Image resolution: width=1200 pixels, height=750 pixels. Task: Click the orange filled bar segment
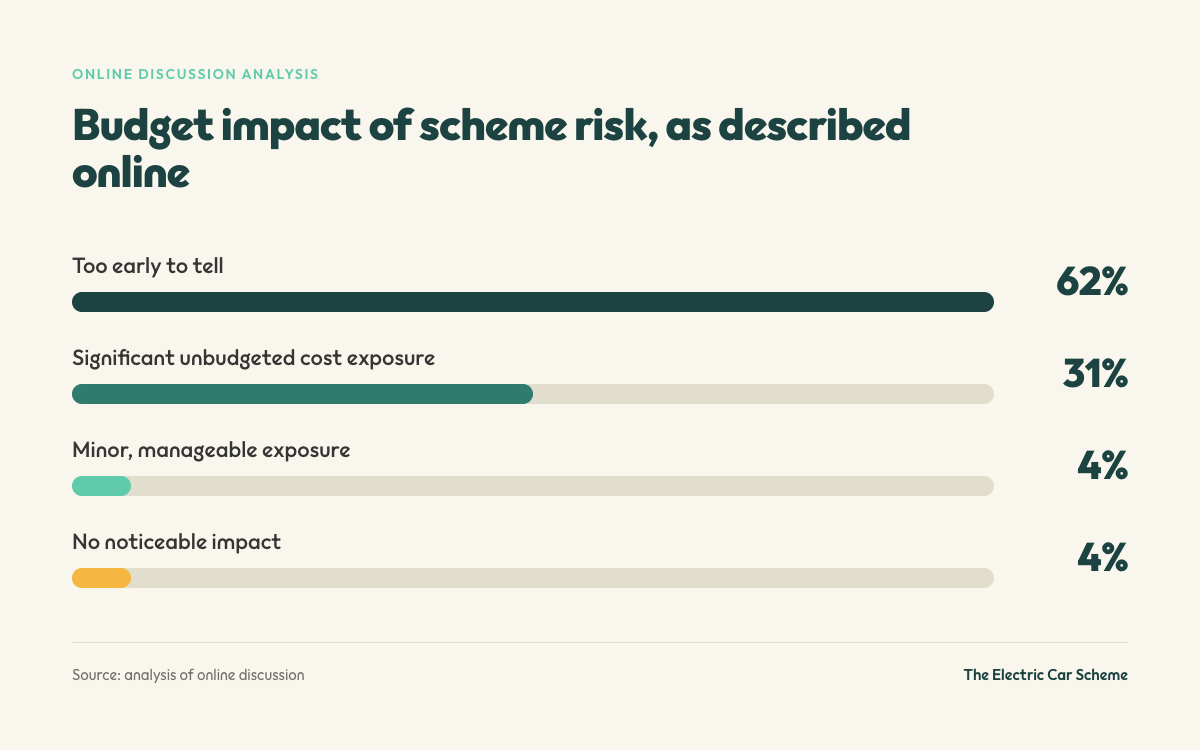101,578
